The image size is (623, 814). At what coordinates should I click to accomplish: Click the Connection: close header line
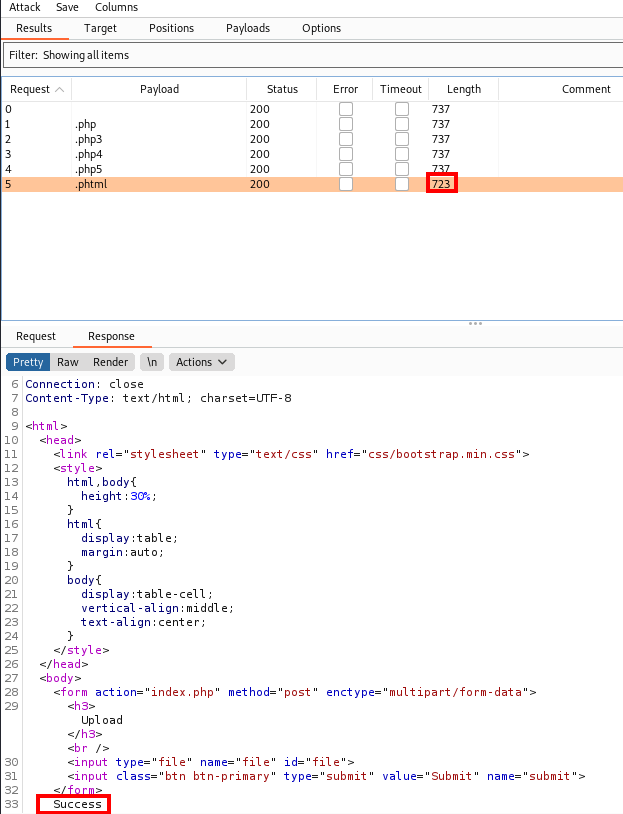coord(85,384)
